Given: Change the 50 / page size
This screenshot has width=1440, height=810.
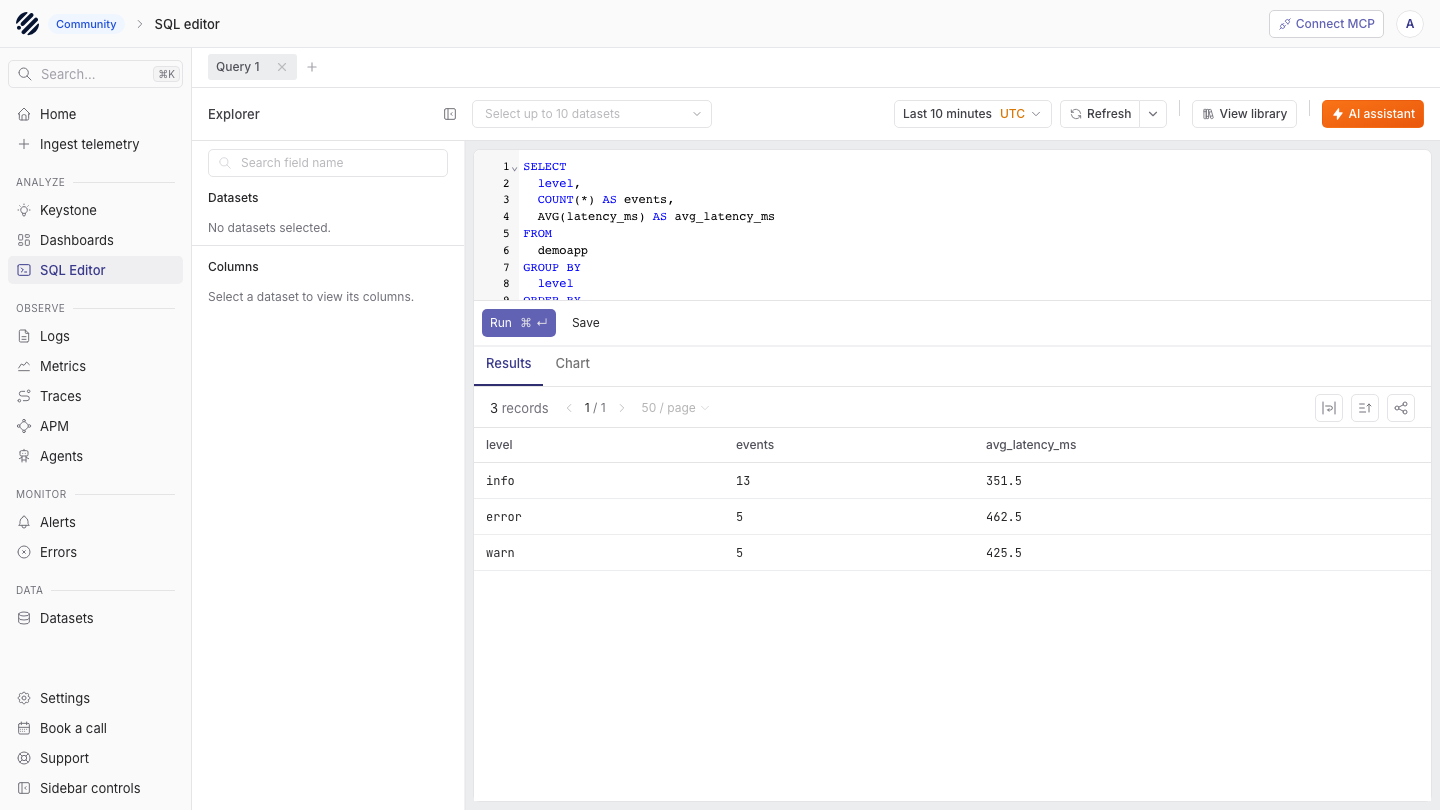Looking at the screenshot, I should [675, 408].
